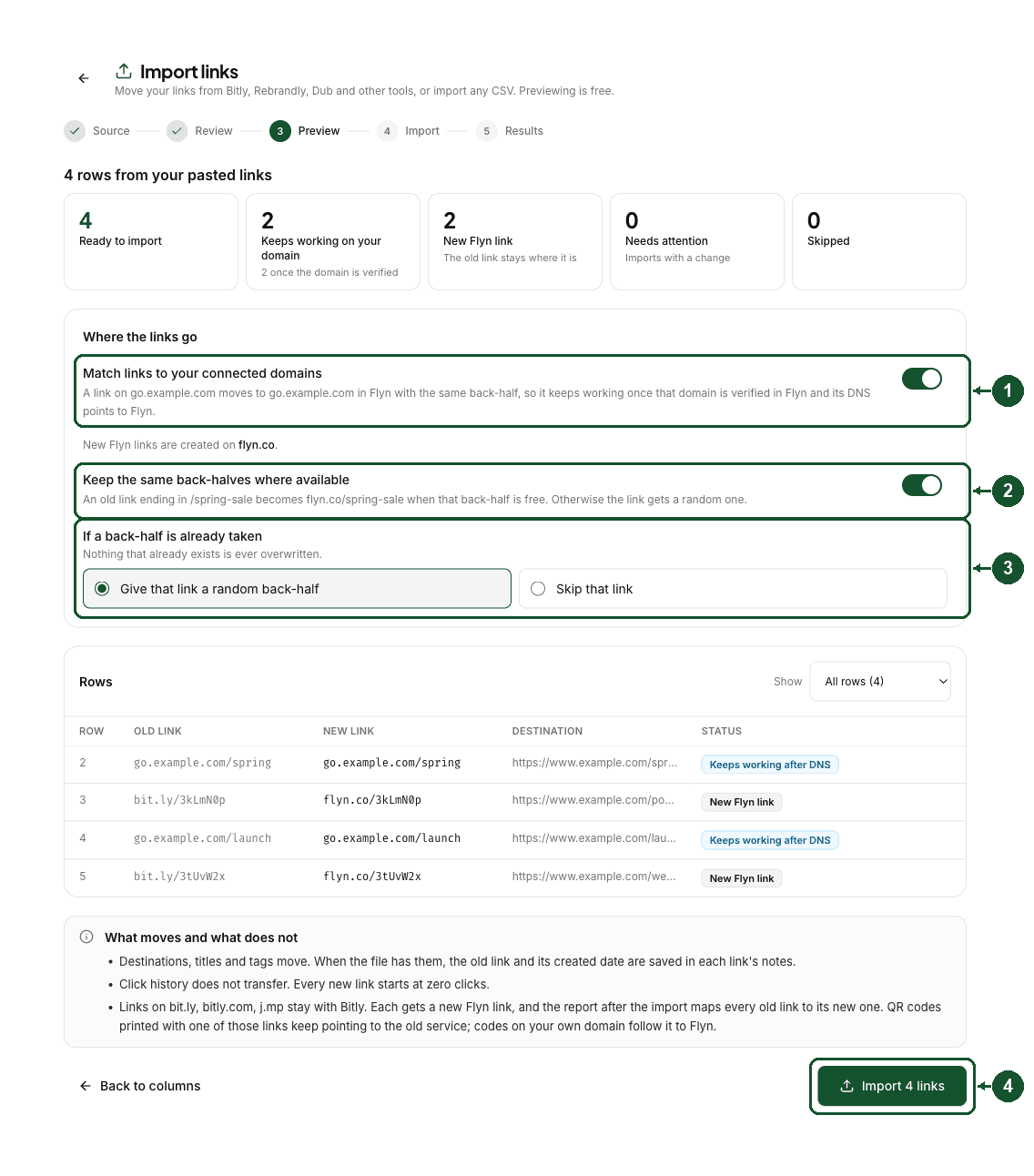
Task: Click the Source step checkmark icon
Action: (x=75, y=131)
